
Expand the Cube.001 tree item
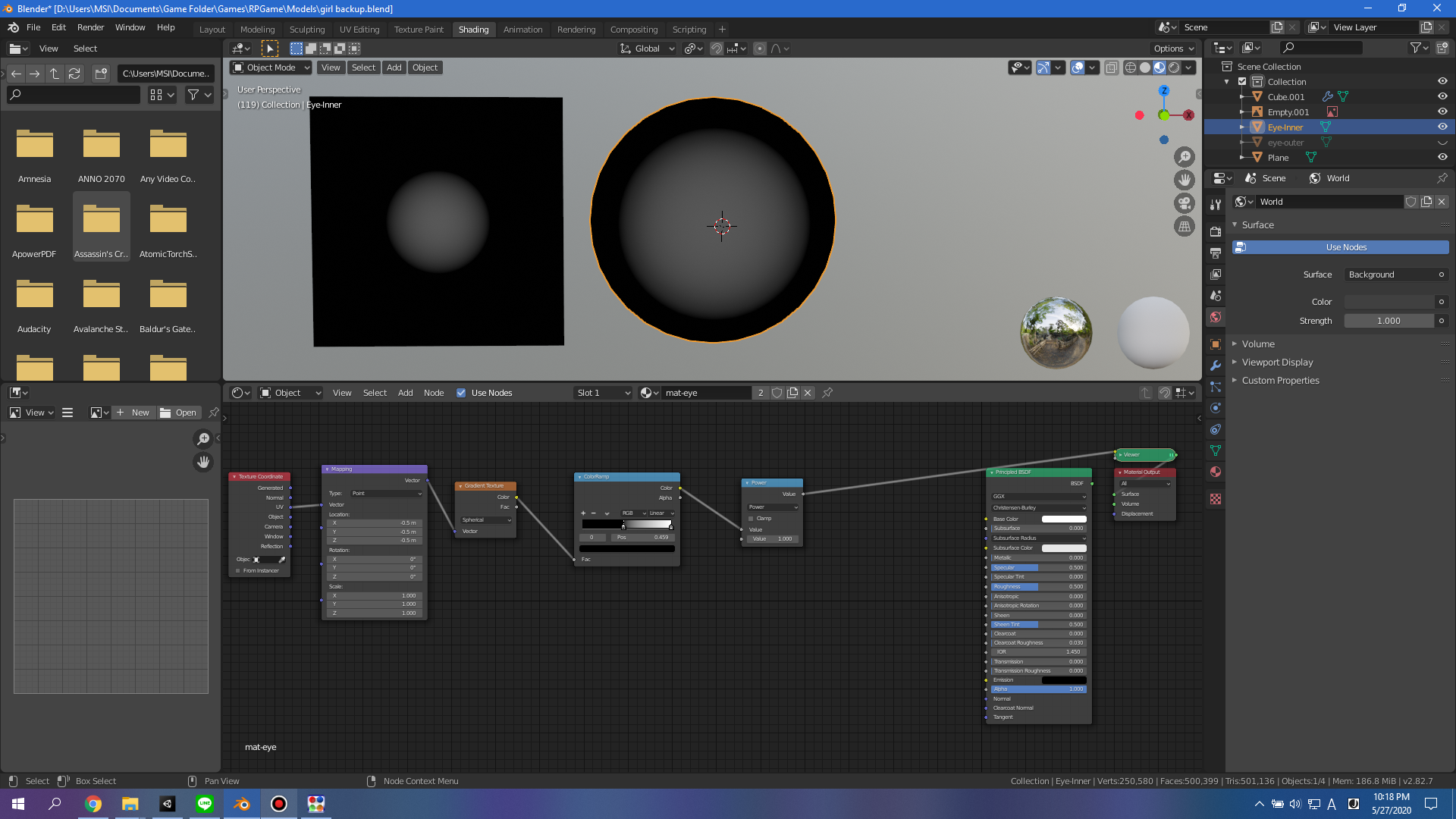coord(1241,97)
